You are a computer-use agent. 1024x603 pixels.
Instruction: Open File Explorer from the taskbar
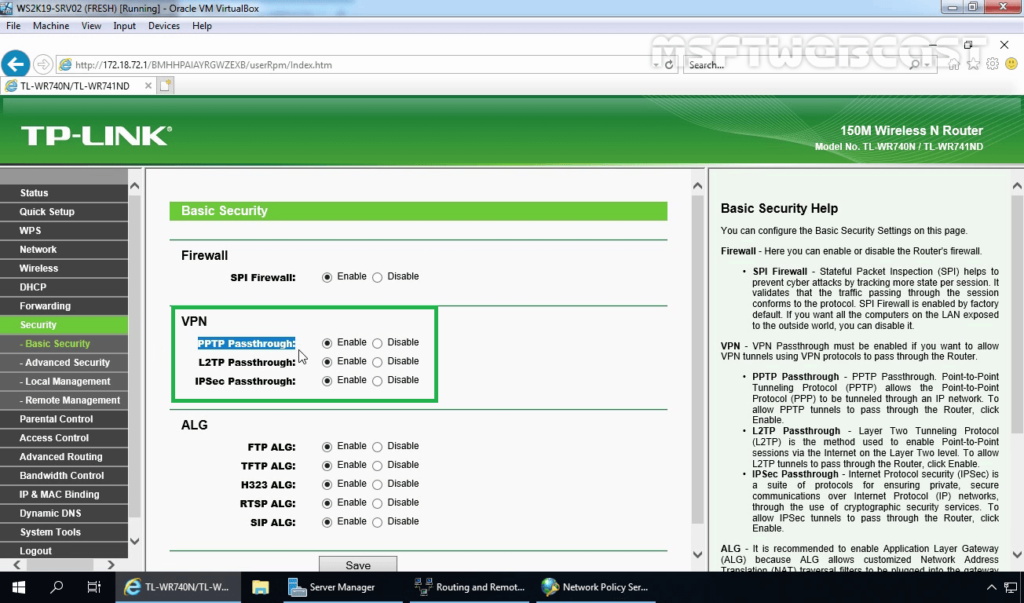[x=261, y=587]
